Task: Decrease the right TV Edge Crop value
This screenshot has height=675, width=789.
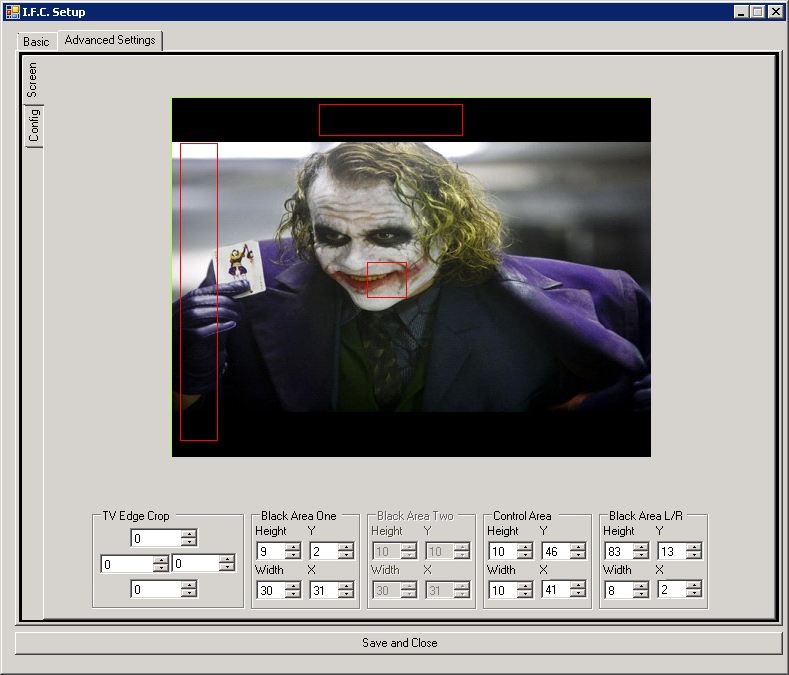Action: pyautogui.click(x=227, y=568)
